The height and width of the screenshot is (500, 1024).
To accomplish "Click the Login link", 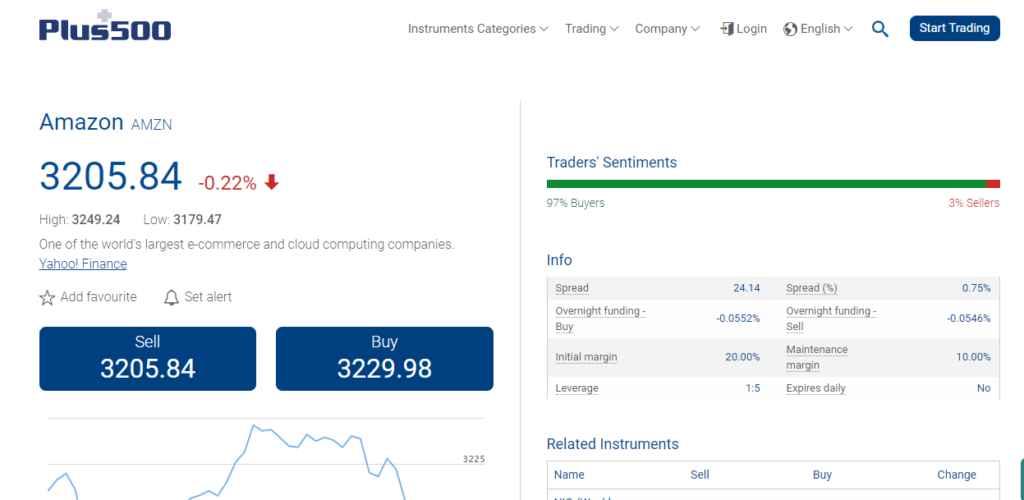I will 752,29.
